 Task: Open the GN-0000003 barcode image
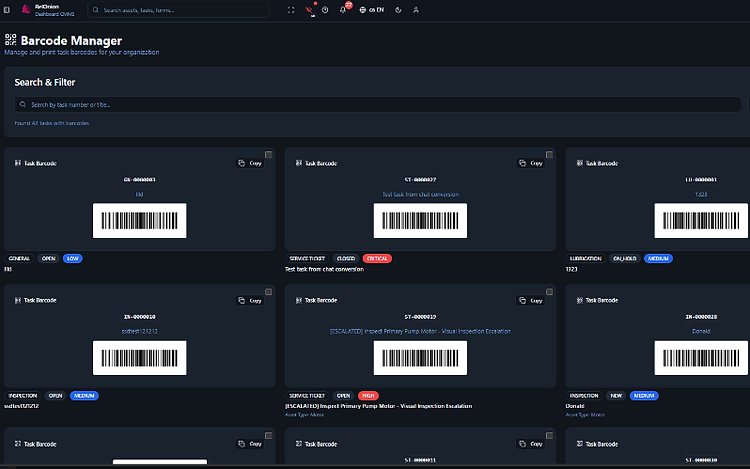(140, 220)
